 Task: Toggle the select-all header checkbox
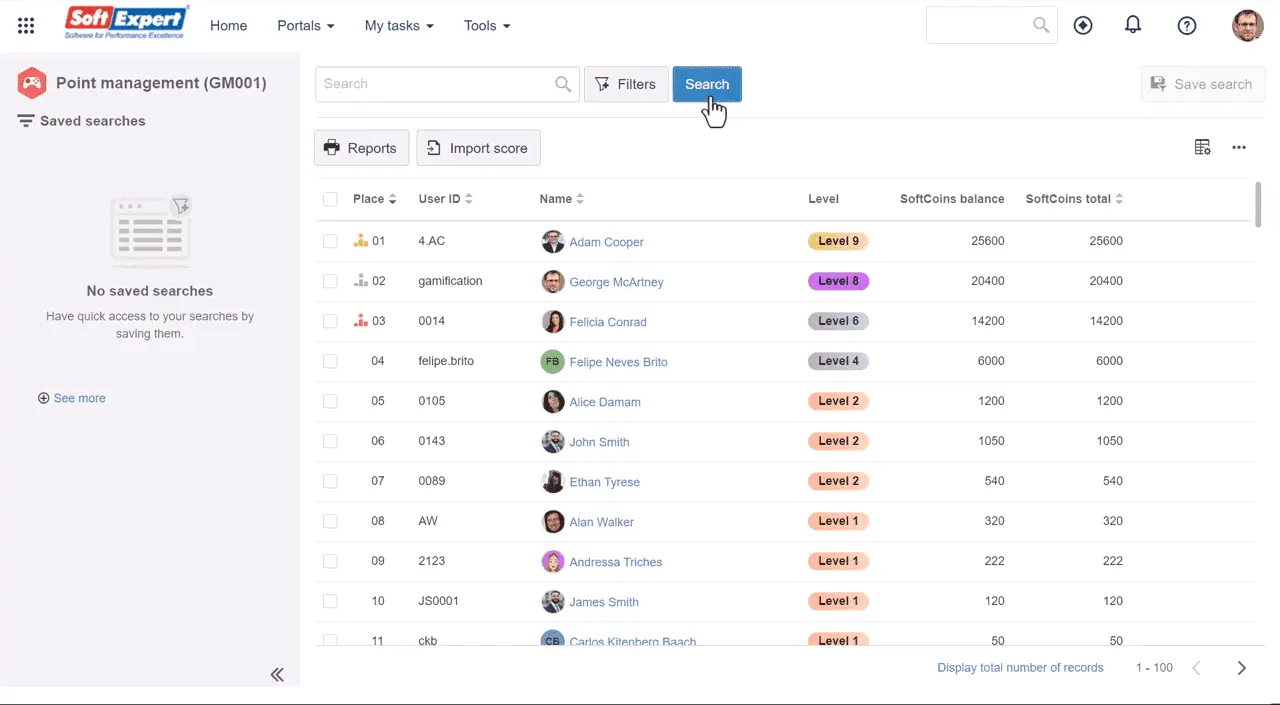pyautogui.click(x=330, y=199)
